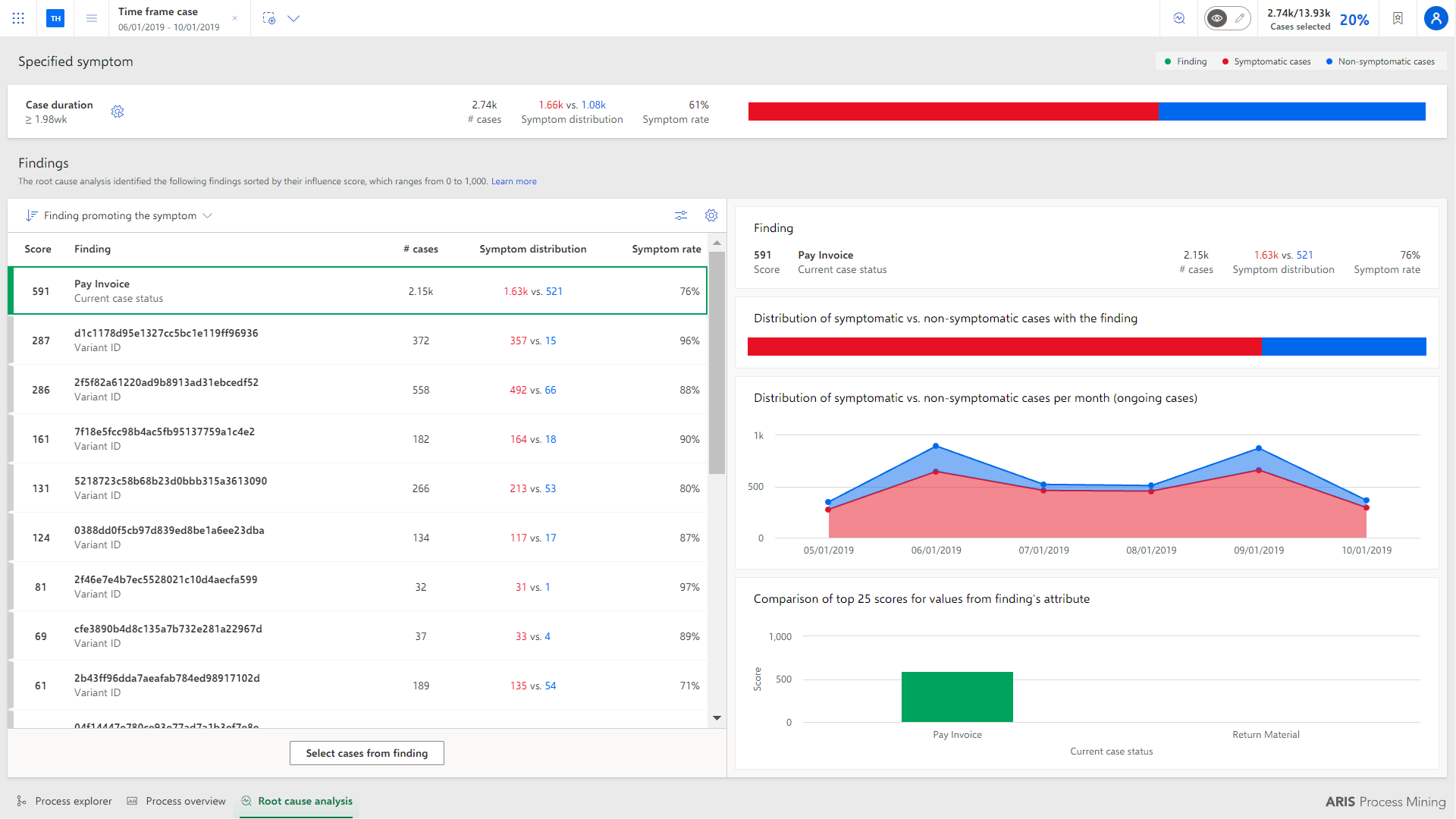Sort by Score column header
1456x819 pixels.
click(x=38, y=249)
